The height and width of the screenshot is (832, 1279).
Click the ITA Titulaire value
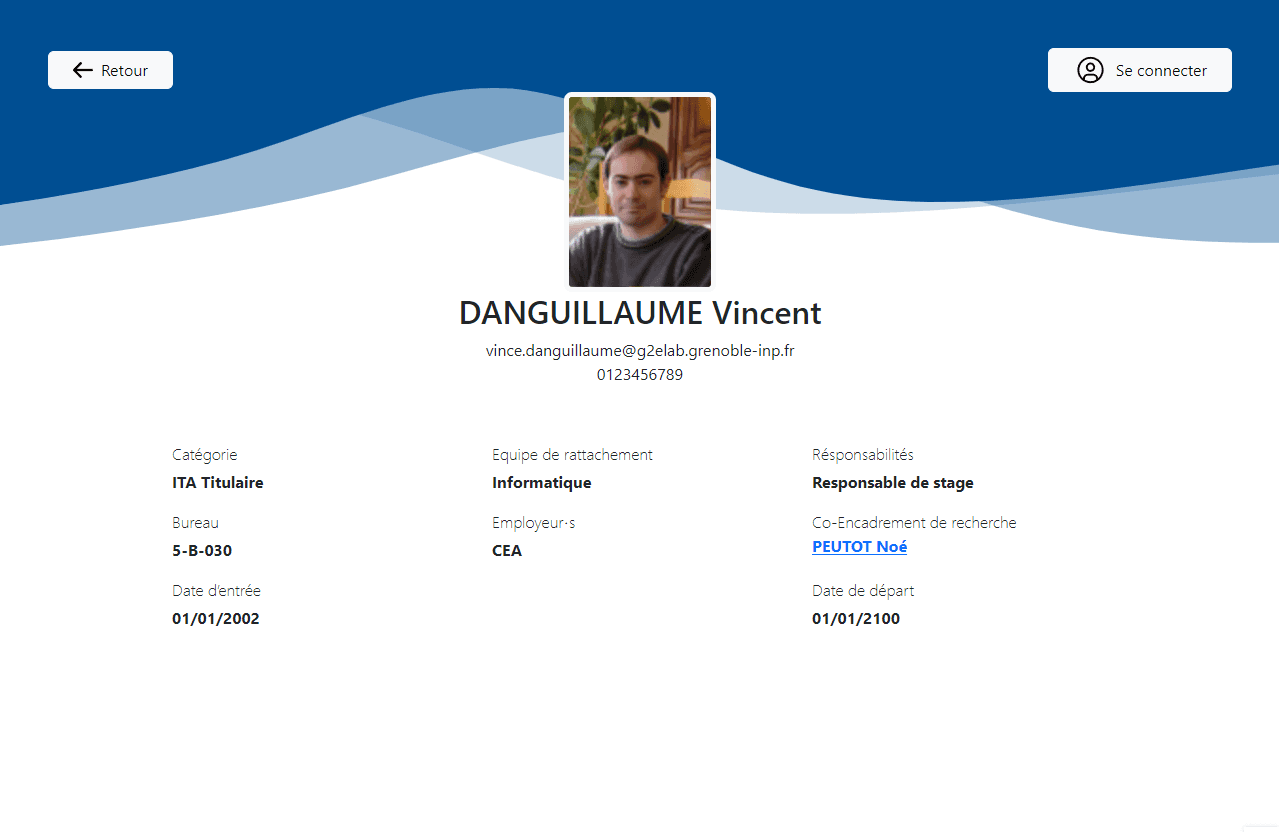218,483
